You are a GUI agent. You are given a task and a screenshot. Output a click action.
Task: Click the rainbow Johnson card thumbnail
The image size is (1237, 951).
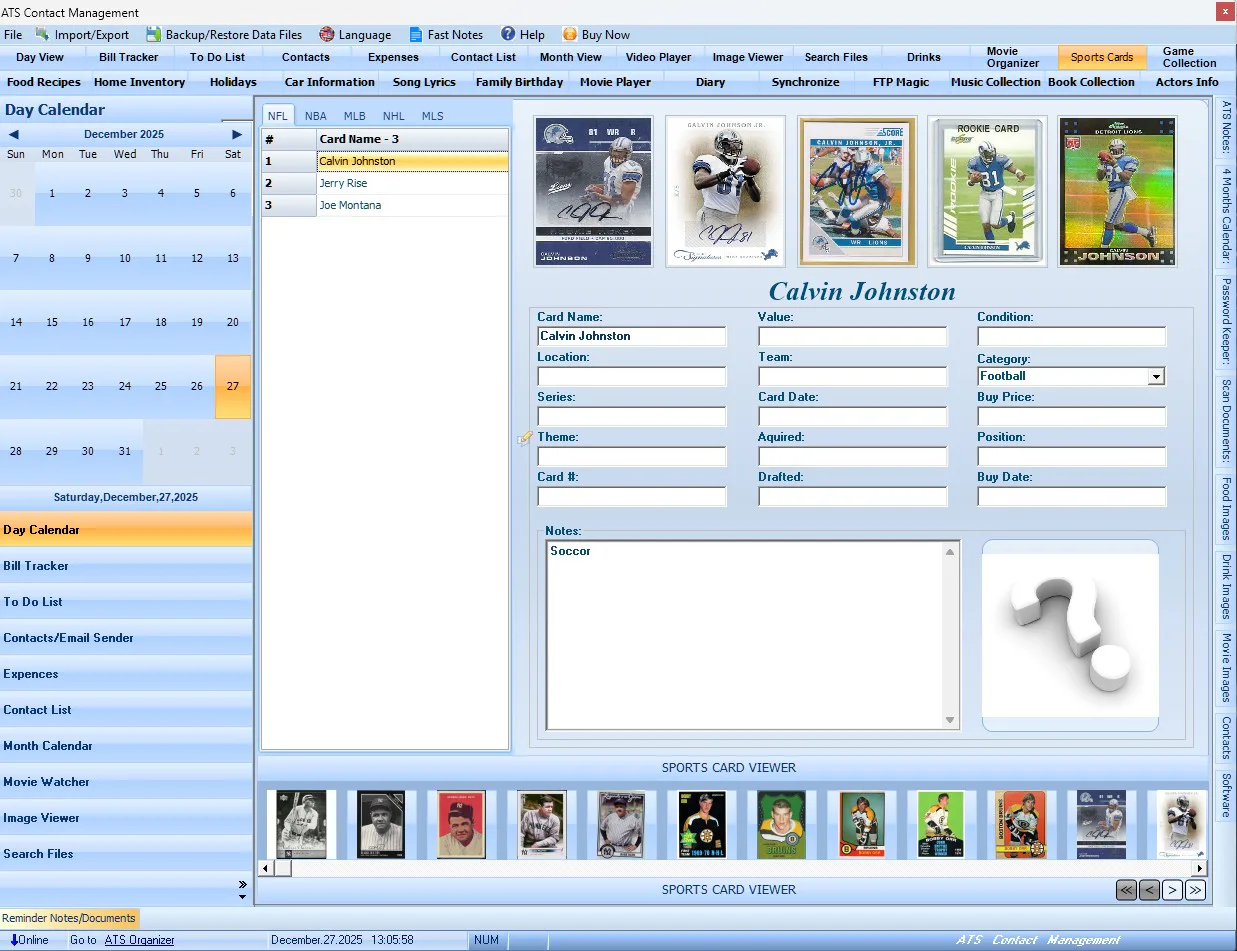(1117, 191)
